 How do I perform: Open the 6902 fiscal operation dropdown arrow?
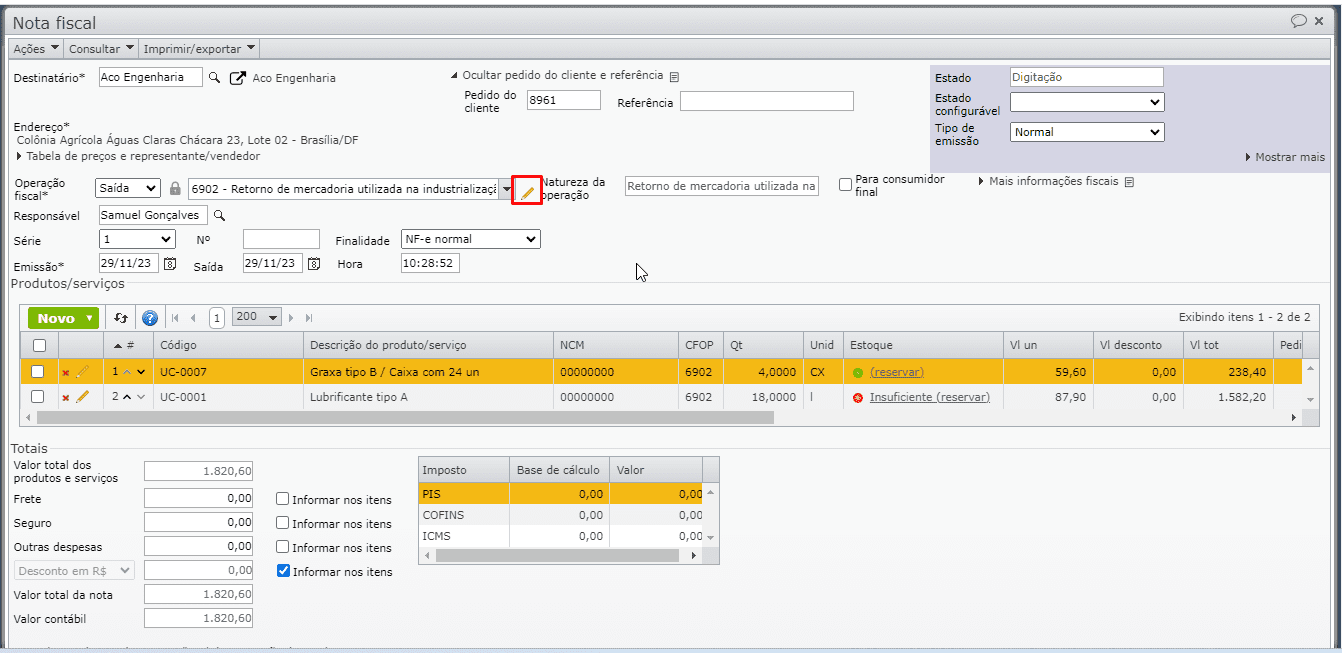click(506, 189)
